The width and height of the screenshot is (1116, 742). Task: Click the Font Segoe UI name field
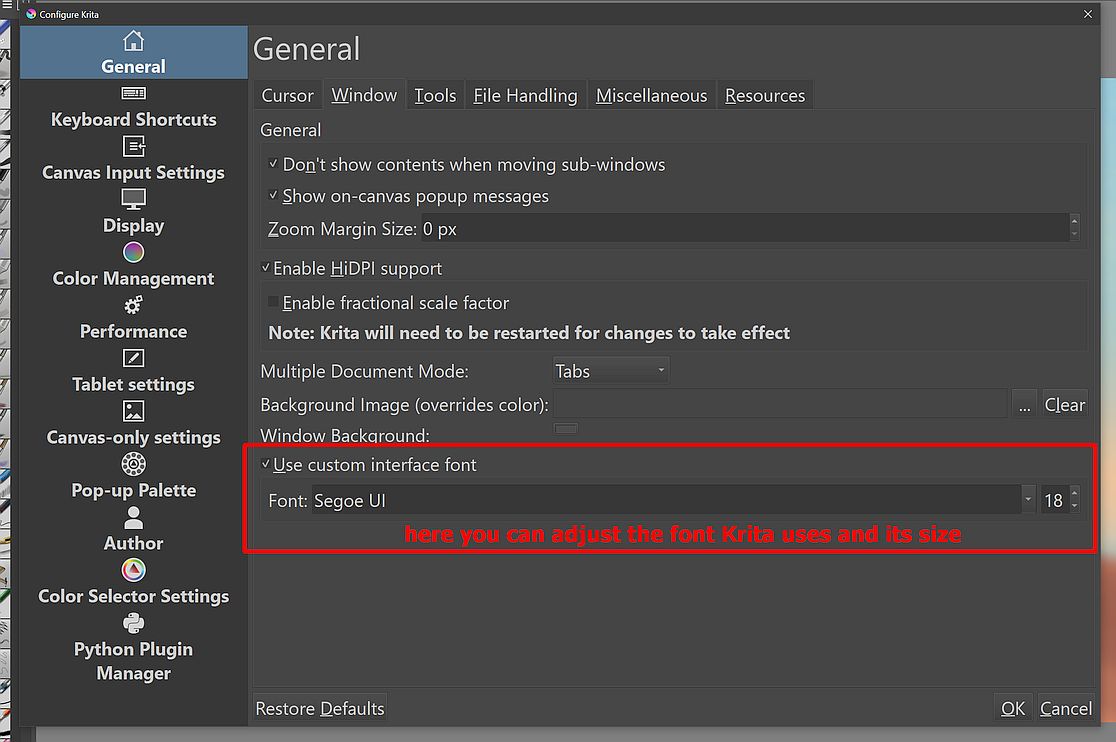pos(666,499)
